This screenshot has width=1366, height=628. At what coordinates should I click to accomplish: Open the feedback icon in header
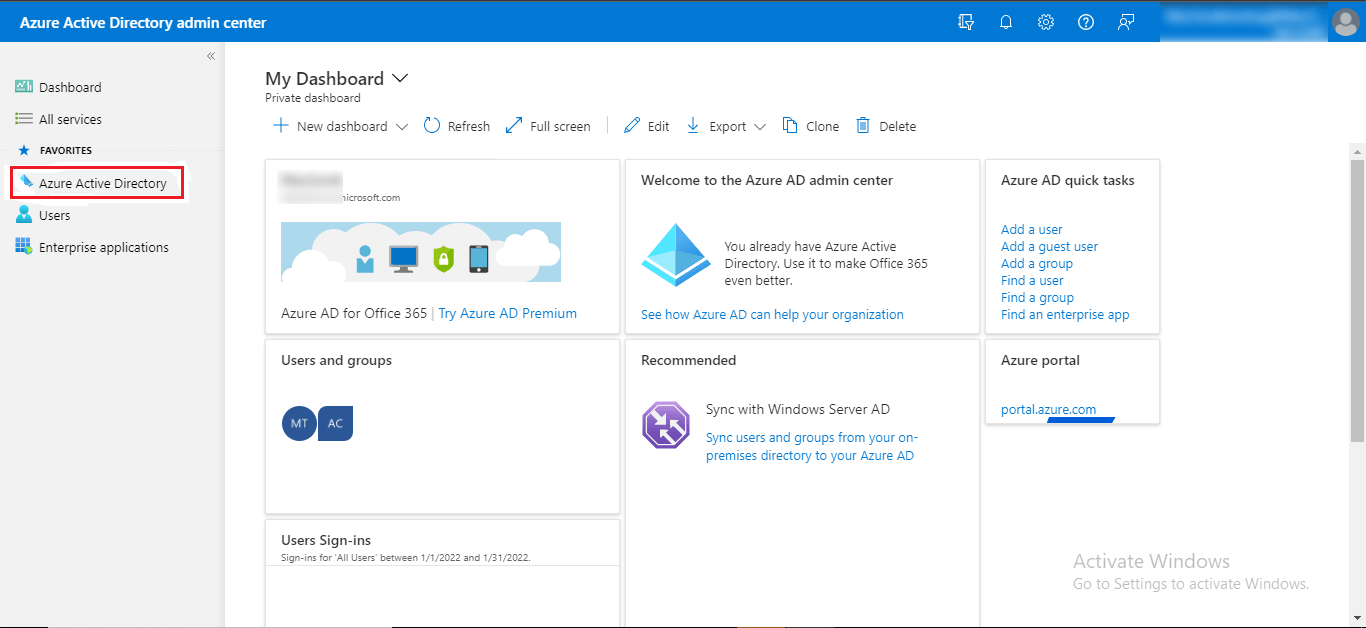(1126, 22)
